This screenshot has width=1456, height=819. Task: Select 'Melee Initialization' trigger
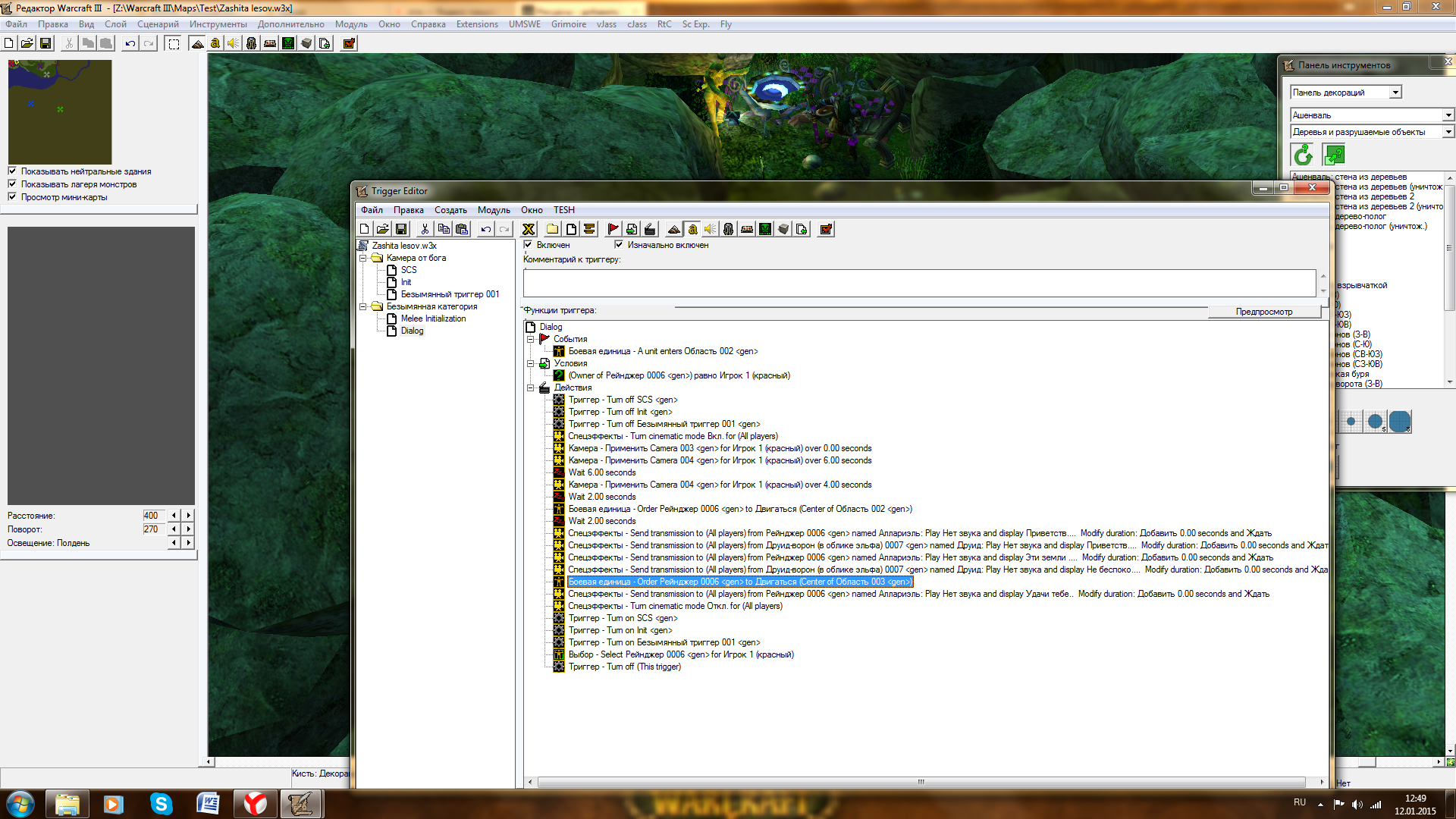pos(433,318)
